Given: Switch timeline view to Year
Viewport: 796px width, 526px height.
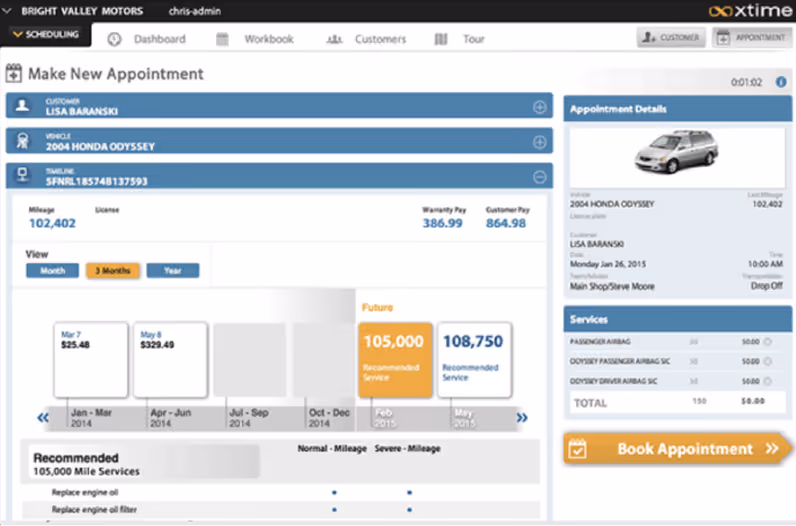Looking at the screenshot, I should (173, 271).
